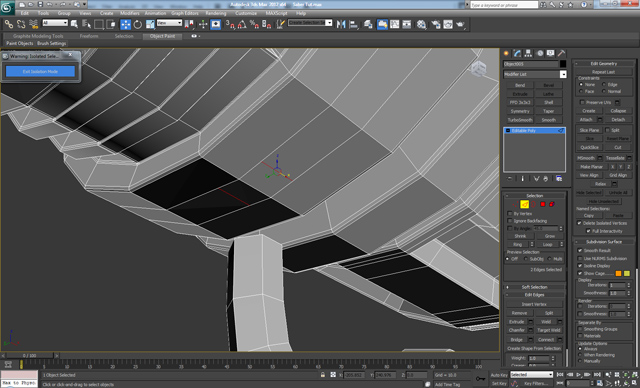Toggle the 3D Snaps icon

[230, 24]
